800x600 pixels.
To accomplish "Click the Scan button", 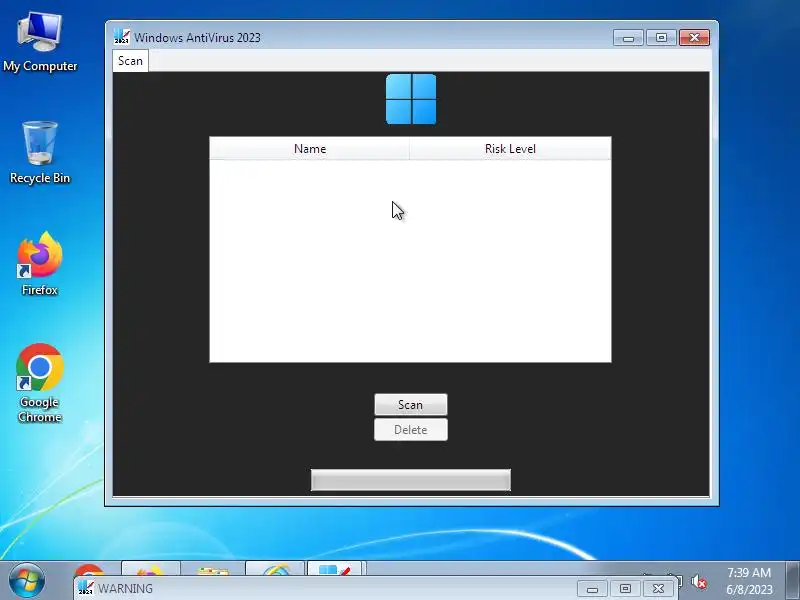I will click(x=411, y=405).
